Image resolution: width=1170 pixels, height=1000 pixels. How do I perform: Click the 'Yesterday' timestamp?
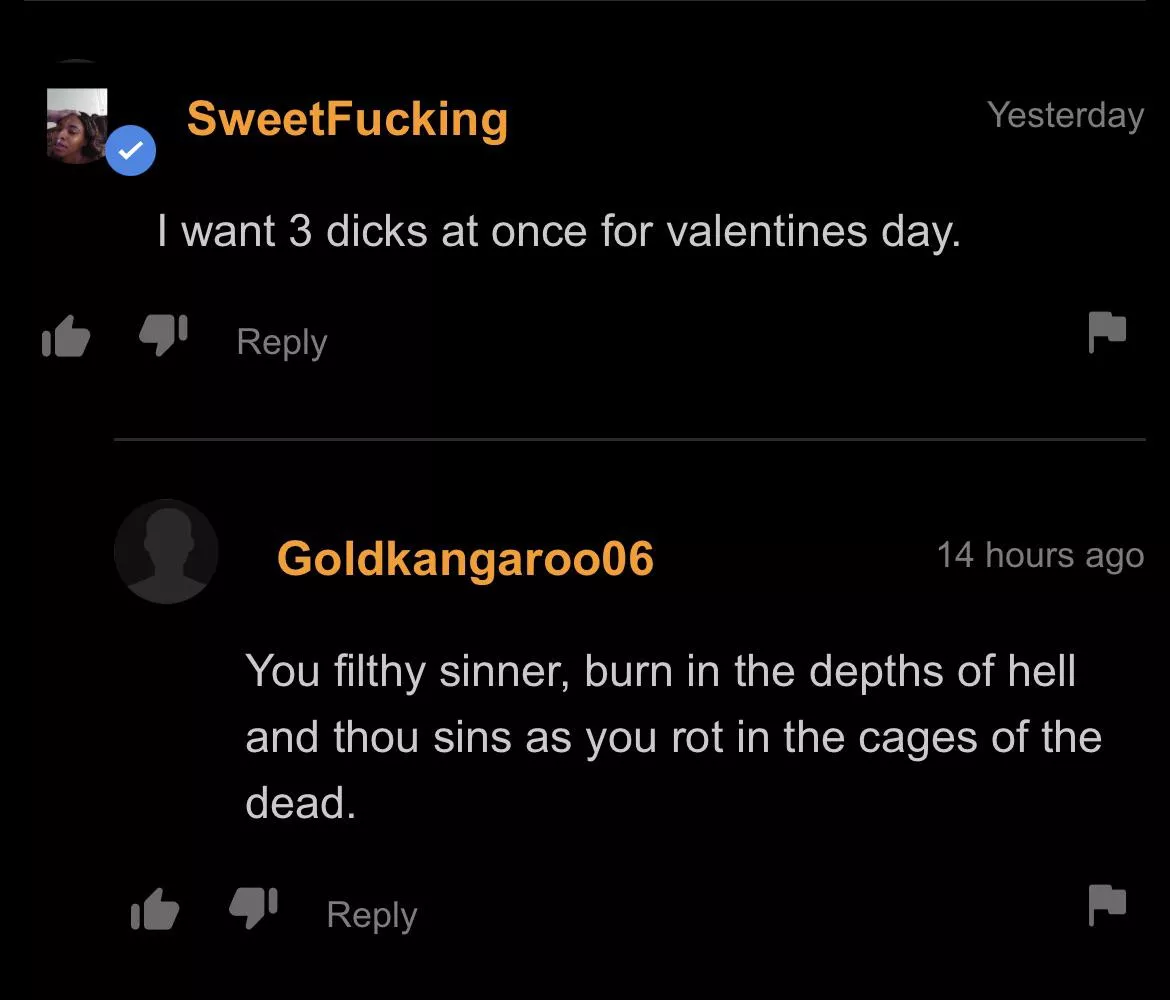(1065, 115)
